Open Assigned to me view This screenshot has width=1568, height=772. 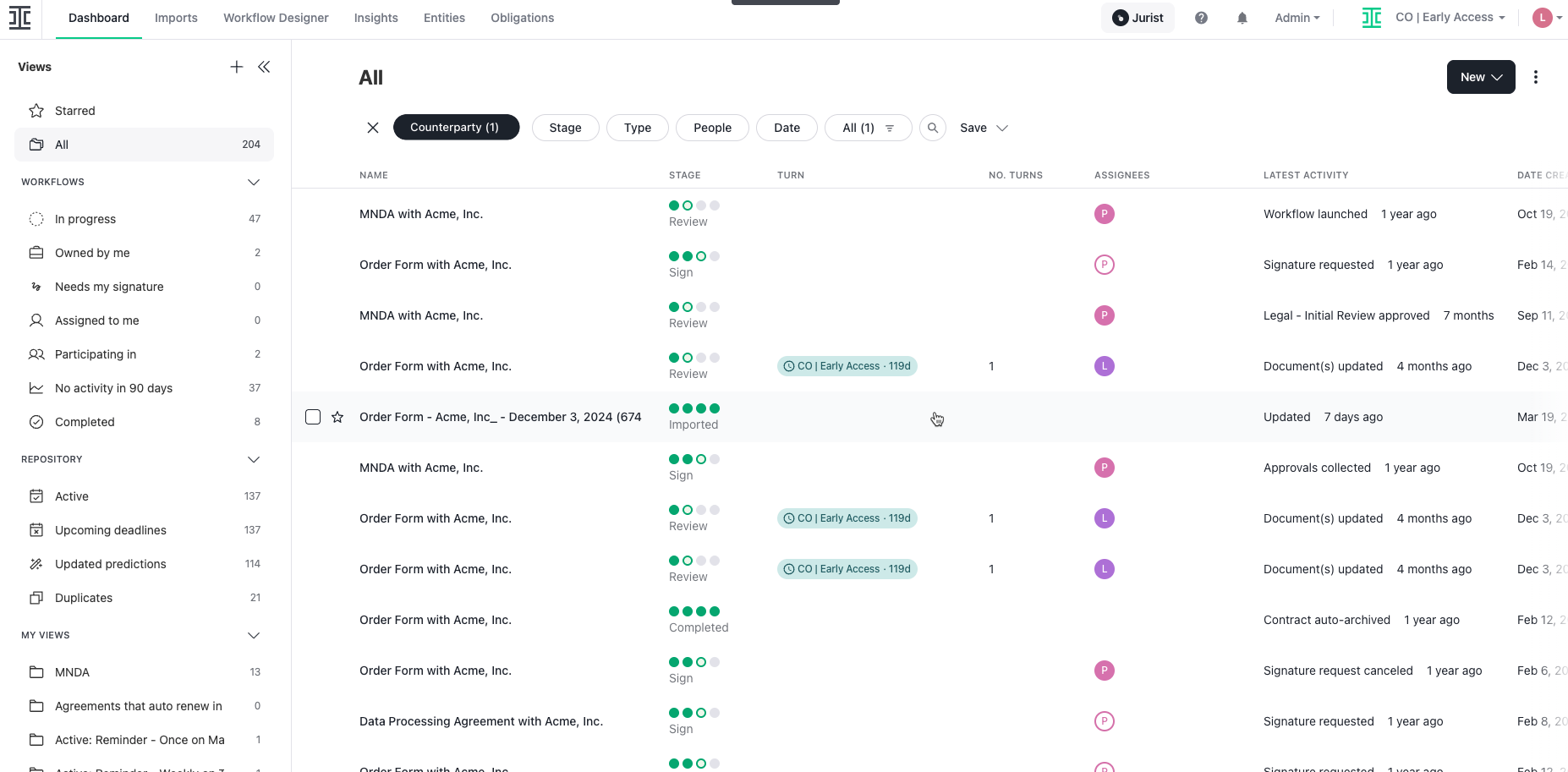[x=144, y=320]
